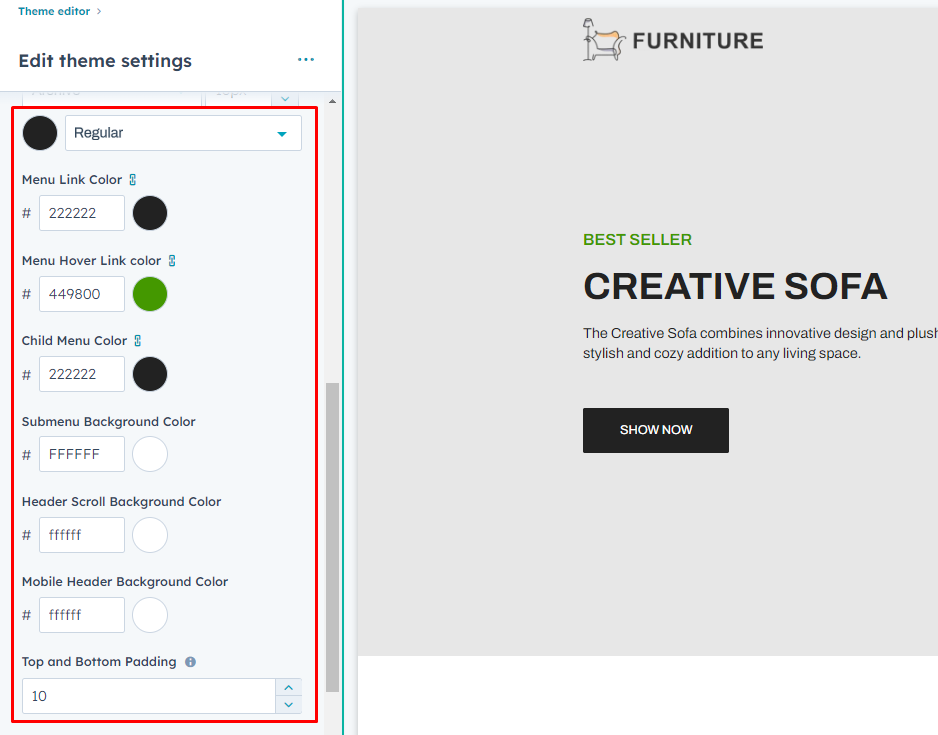This screenshot has height=735, width=938.
Task: Click the Menu Link Color hex field
Action: tap(82, 213)
